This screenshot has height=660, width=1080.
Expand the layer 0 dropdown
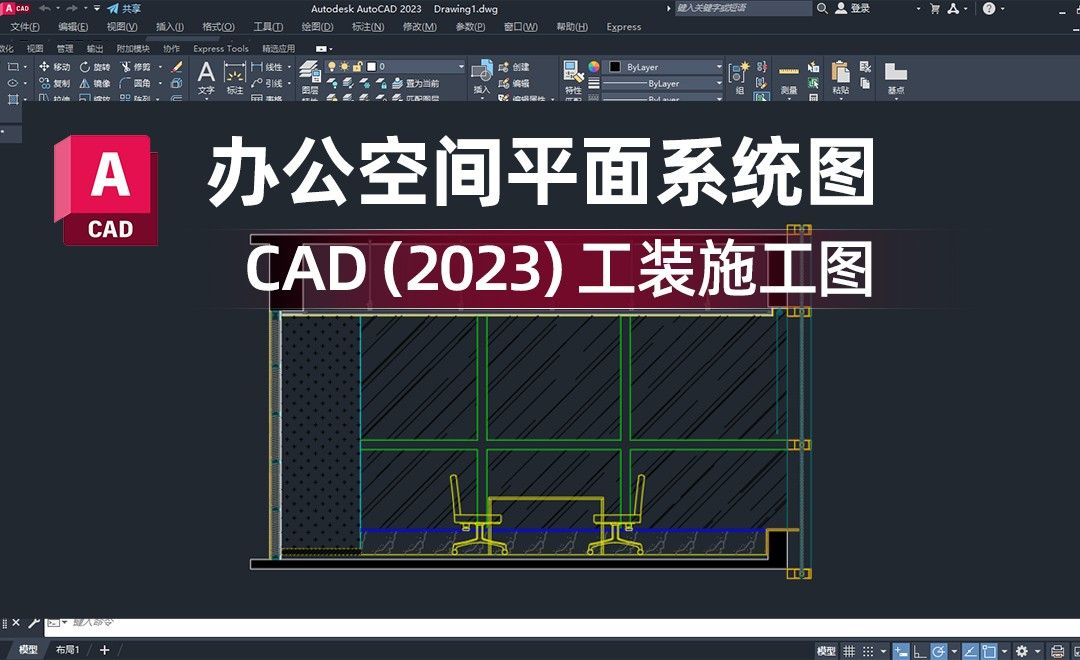(461, 66)
